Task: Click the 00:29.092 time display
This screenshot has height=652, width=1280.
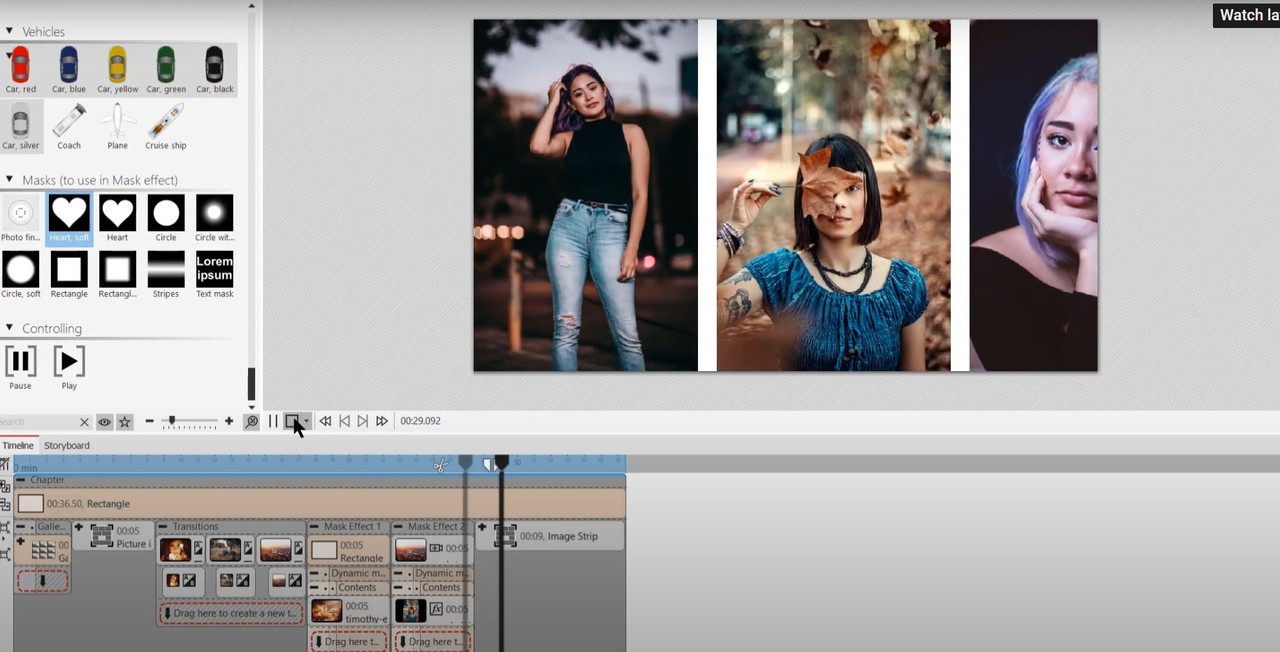Action: 420,422
